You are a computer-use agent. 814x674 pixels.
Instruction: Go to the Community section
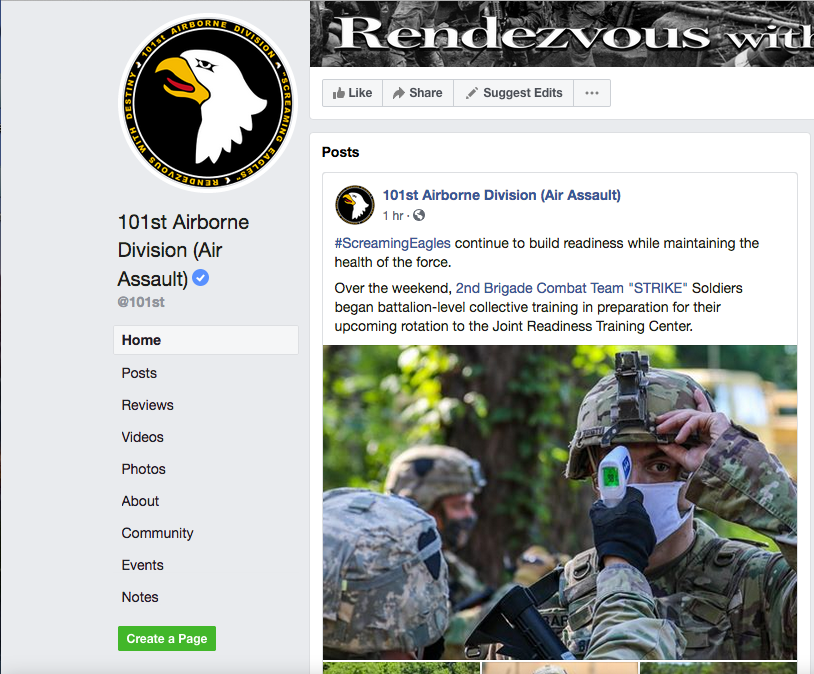pos(157,533)
